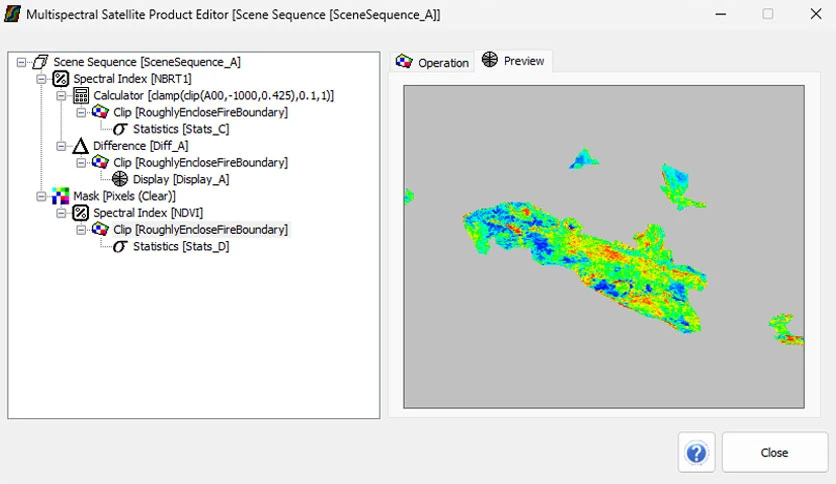Collapse the Spectral Index NDVI node
The image size is (836, 484).
pos(61,213)
